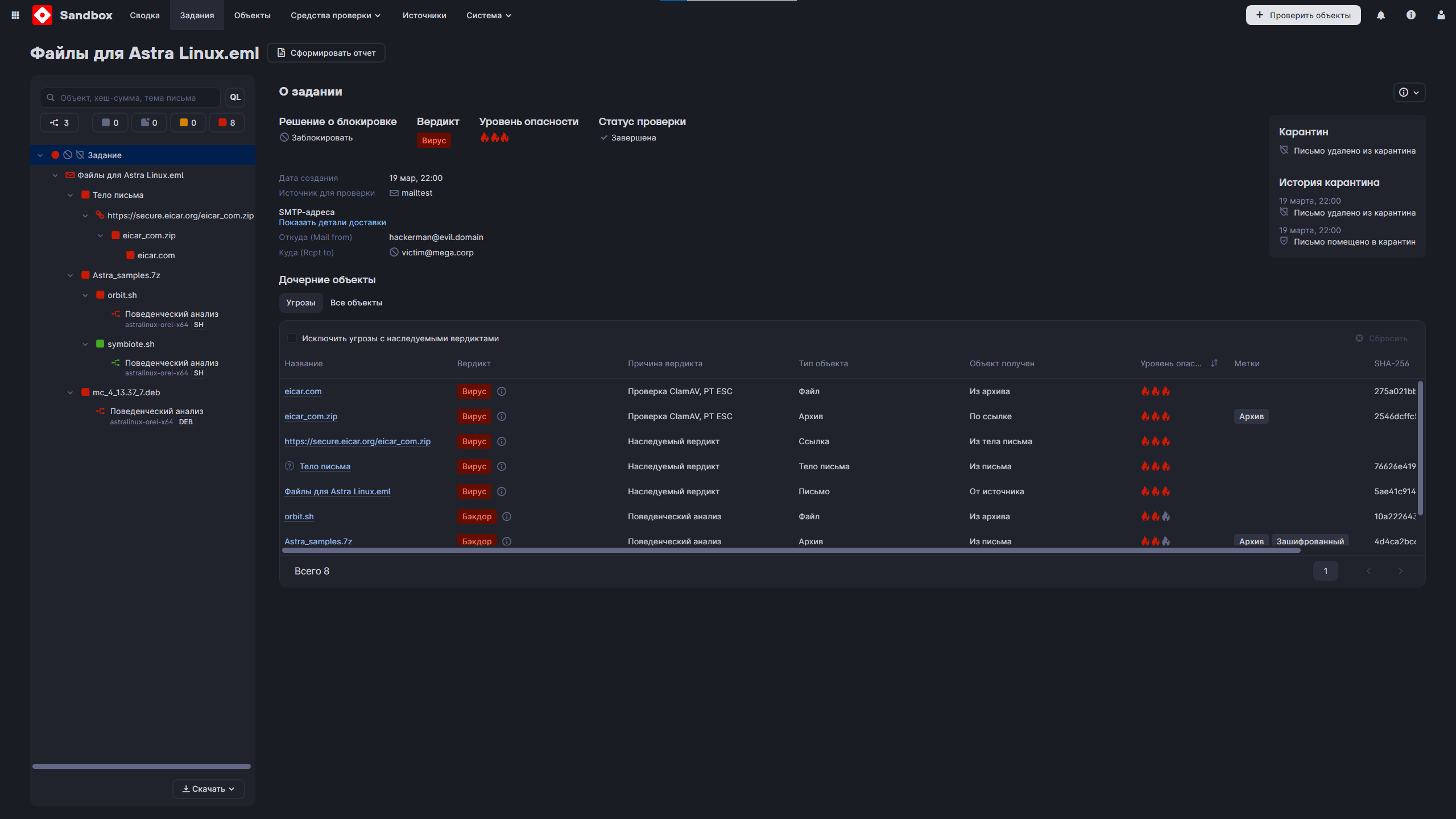Click Показать детали доставки link
The height and width of the screenshot is (819, 1456).
point(332,222)
